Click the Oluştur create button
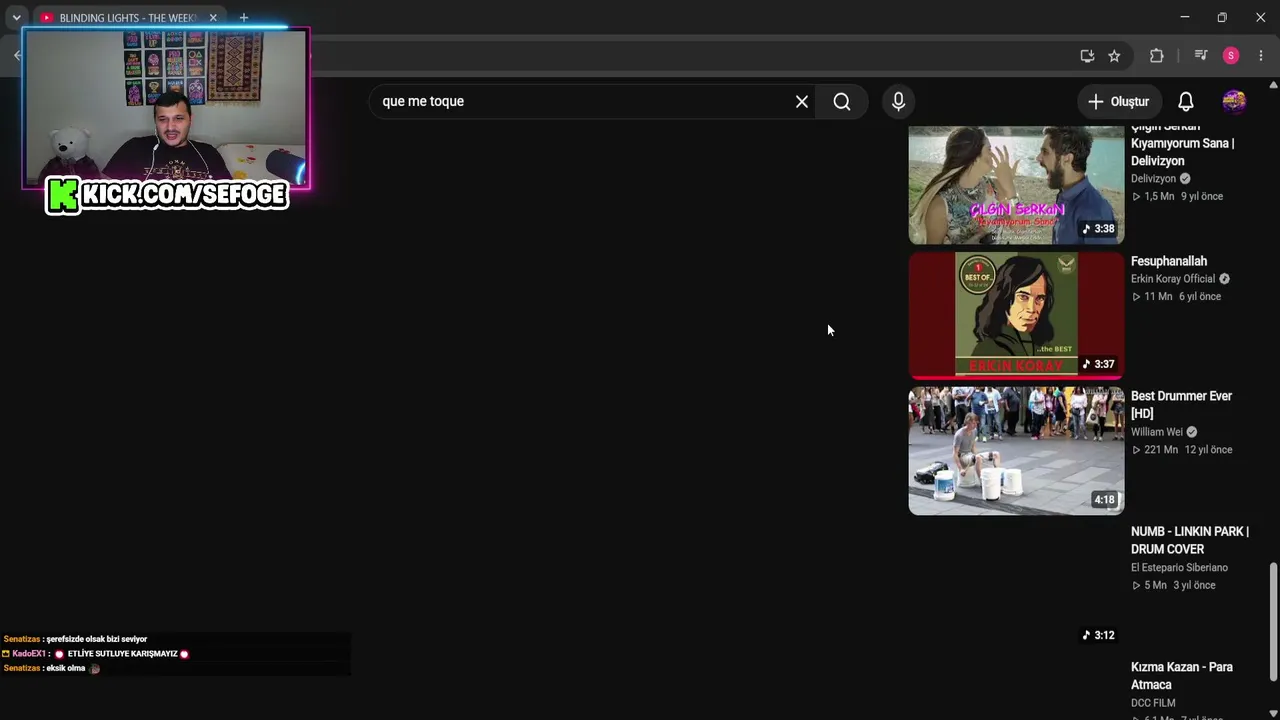The width and height of the screenshot is (1280, 720). coord(1119,101)
